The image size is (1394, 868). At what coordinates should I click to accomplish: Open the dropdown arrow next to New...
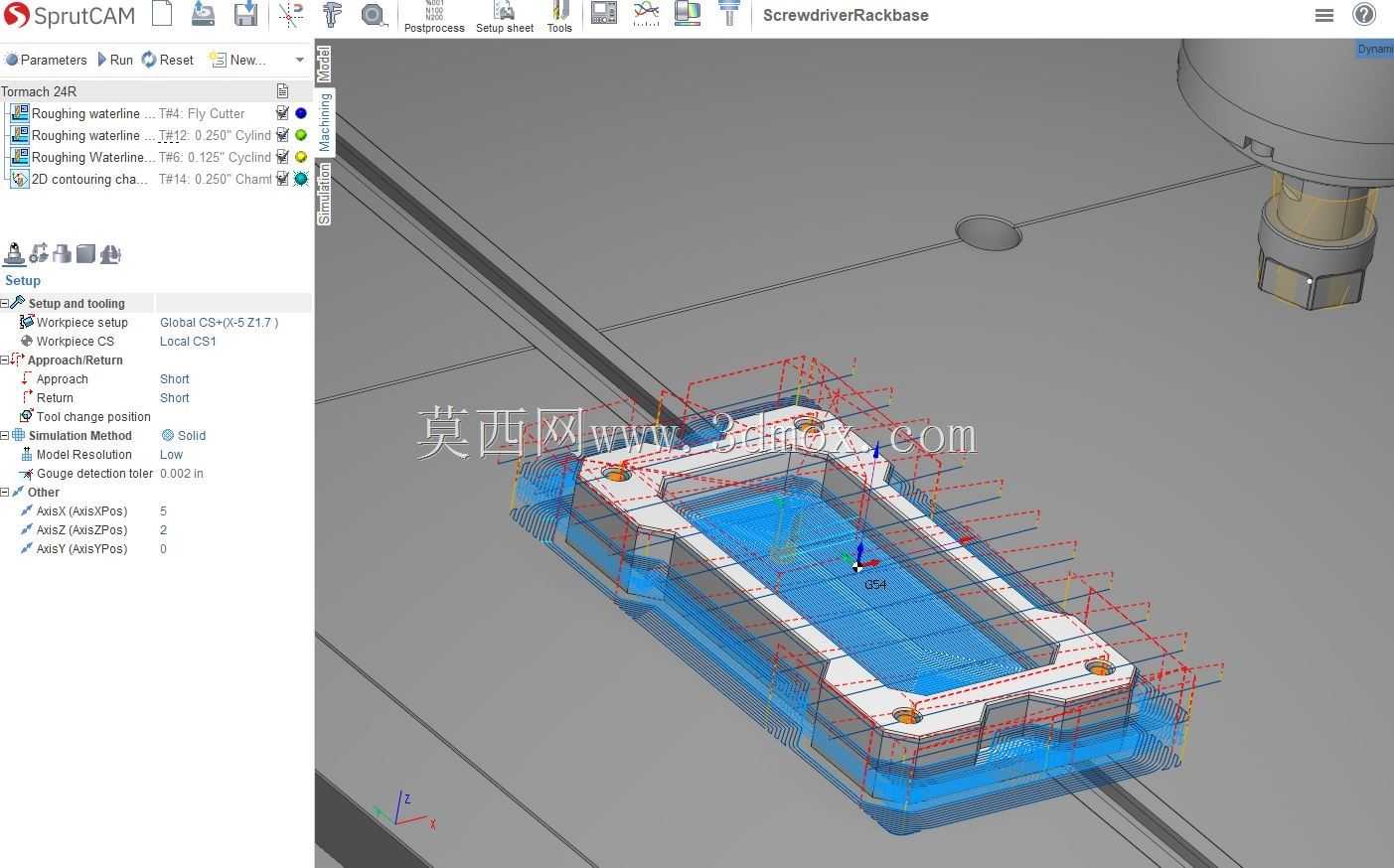tap(299, 60)
